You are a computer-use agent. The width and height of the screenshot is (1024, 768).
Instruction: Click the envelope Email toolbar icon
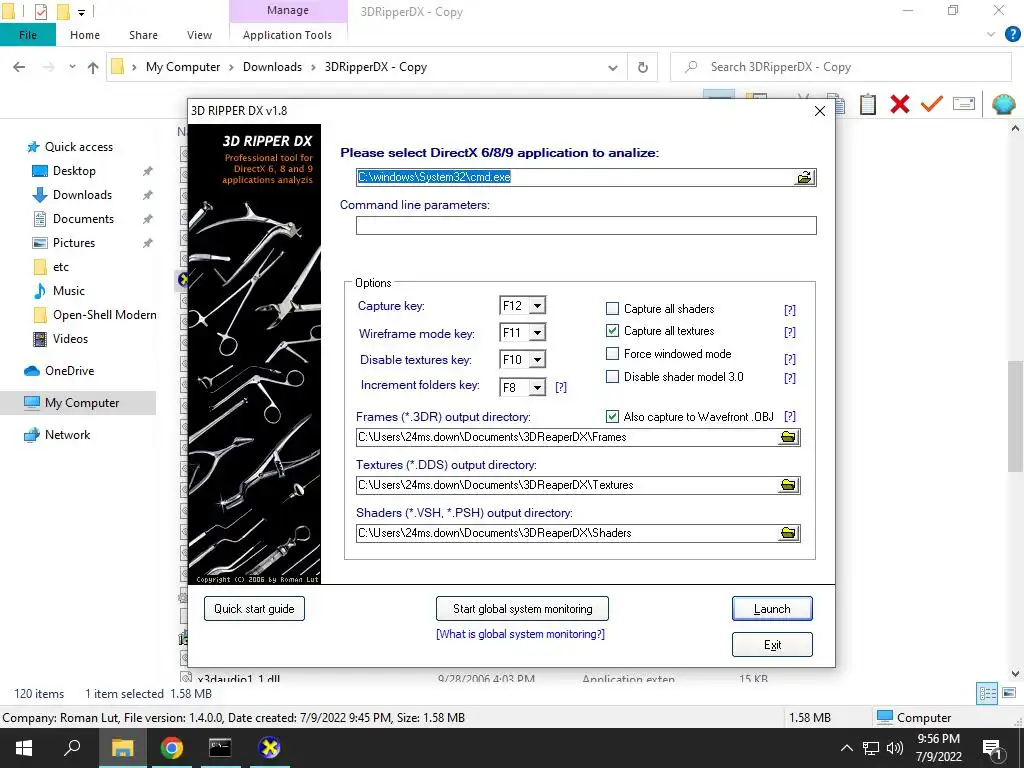[964, 104]
